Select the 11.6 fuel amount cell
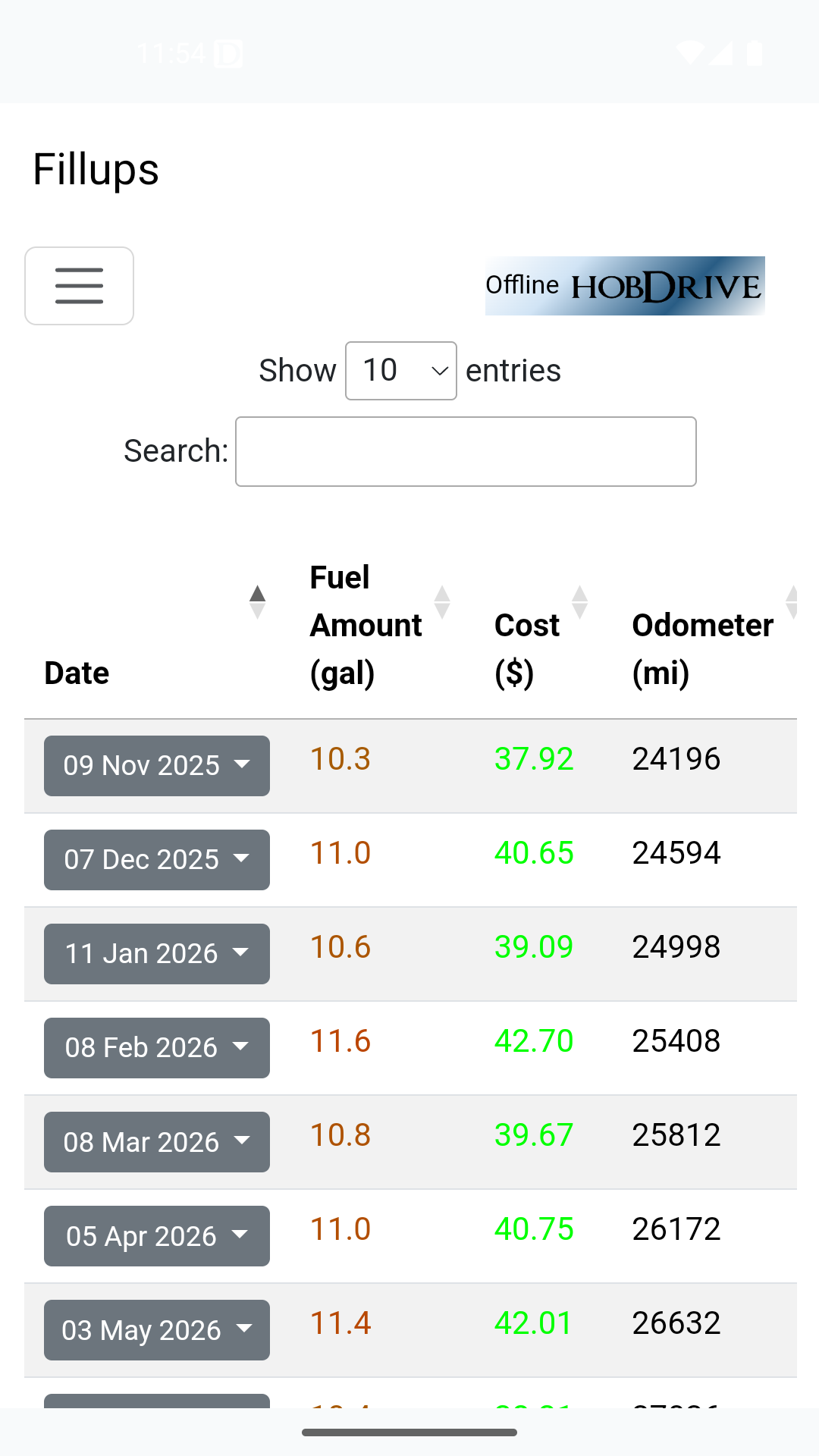 click(x=340, y=1041)
